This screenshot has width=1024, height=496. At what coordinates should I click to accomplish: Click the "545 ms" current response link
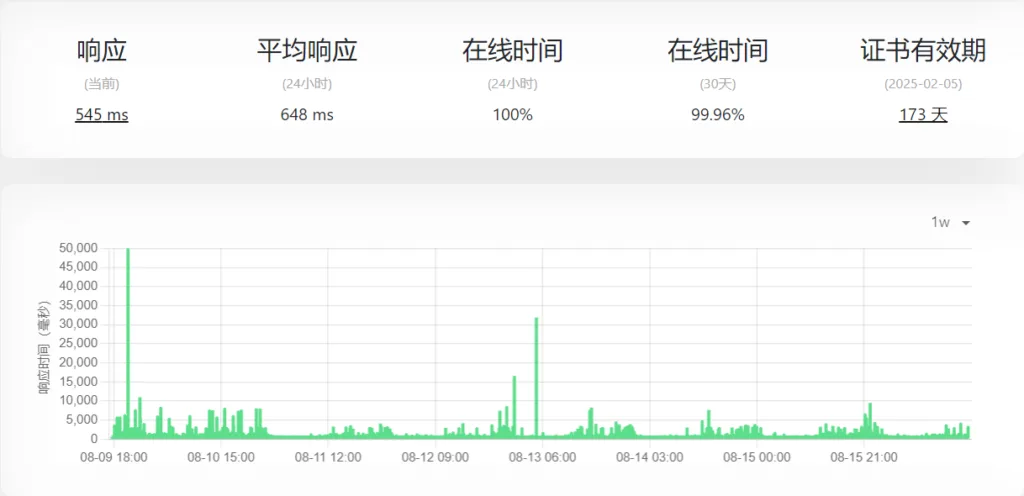point(102,115)
